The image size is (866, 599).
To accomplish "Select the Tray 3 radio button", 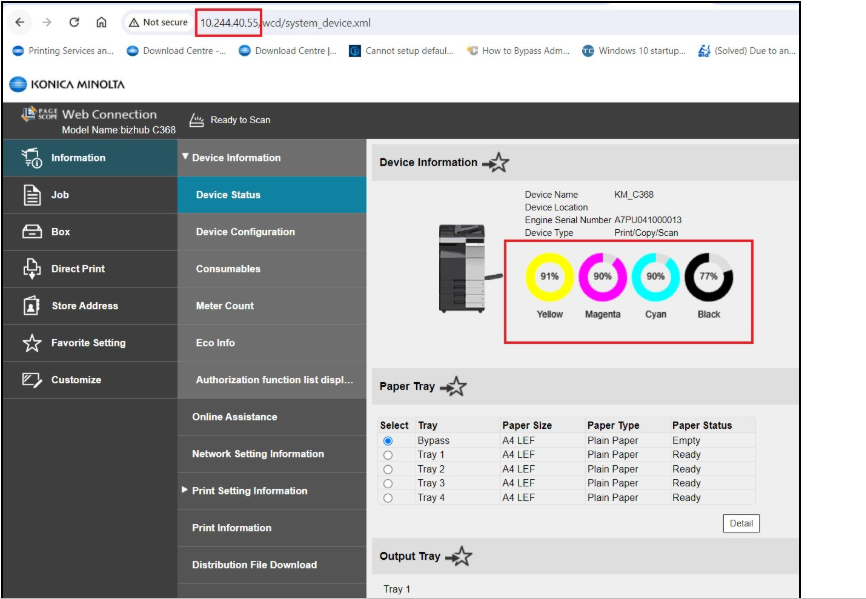I will pyautogui.click(x=388, y=484).
